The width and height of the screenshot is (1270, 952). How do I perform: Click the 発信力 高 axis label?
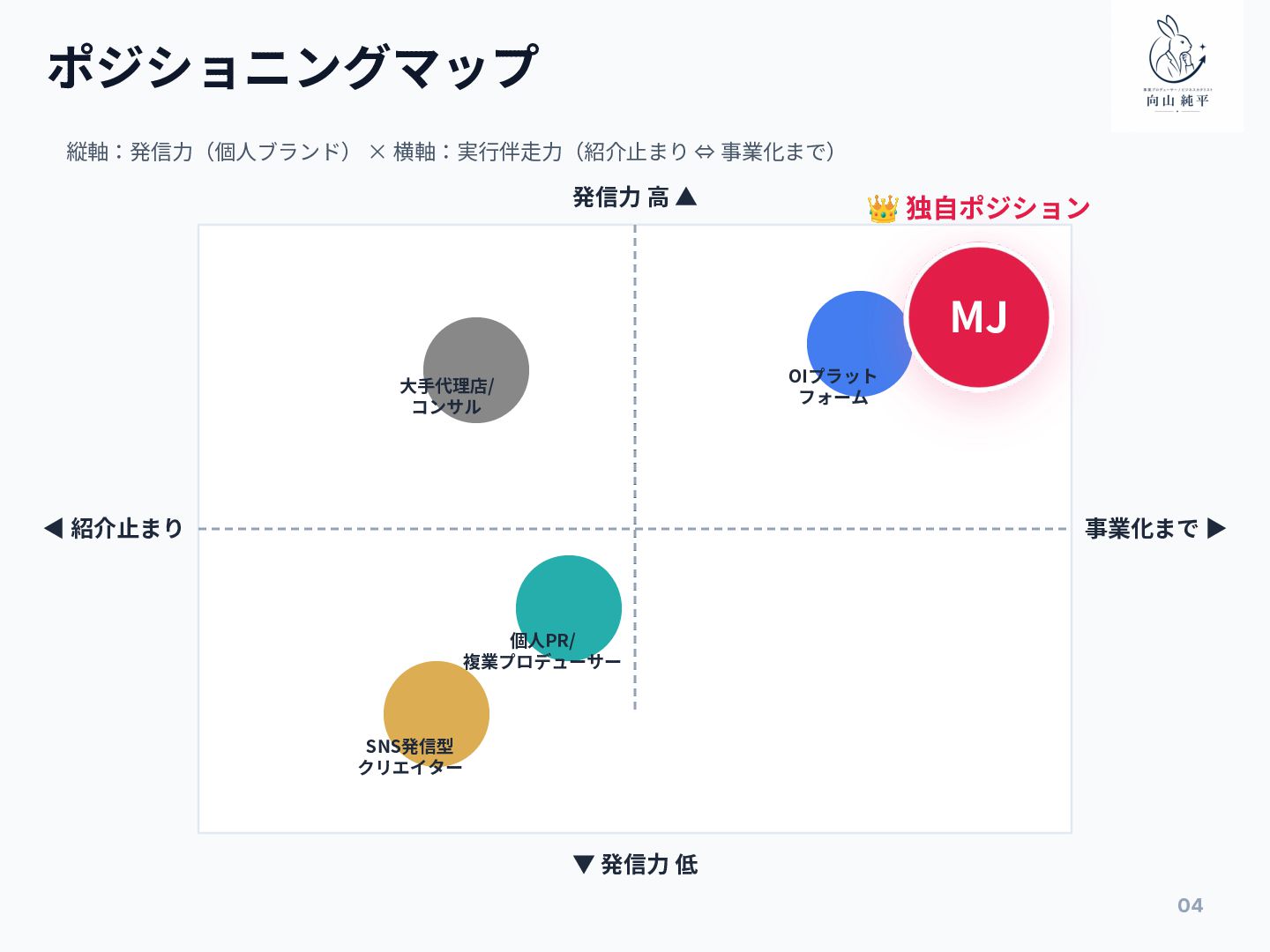coord(621,197)
